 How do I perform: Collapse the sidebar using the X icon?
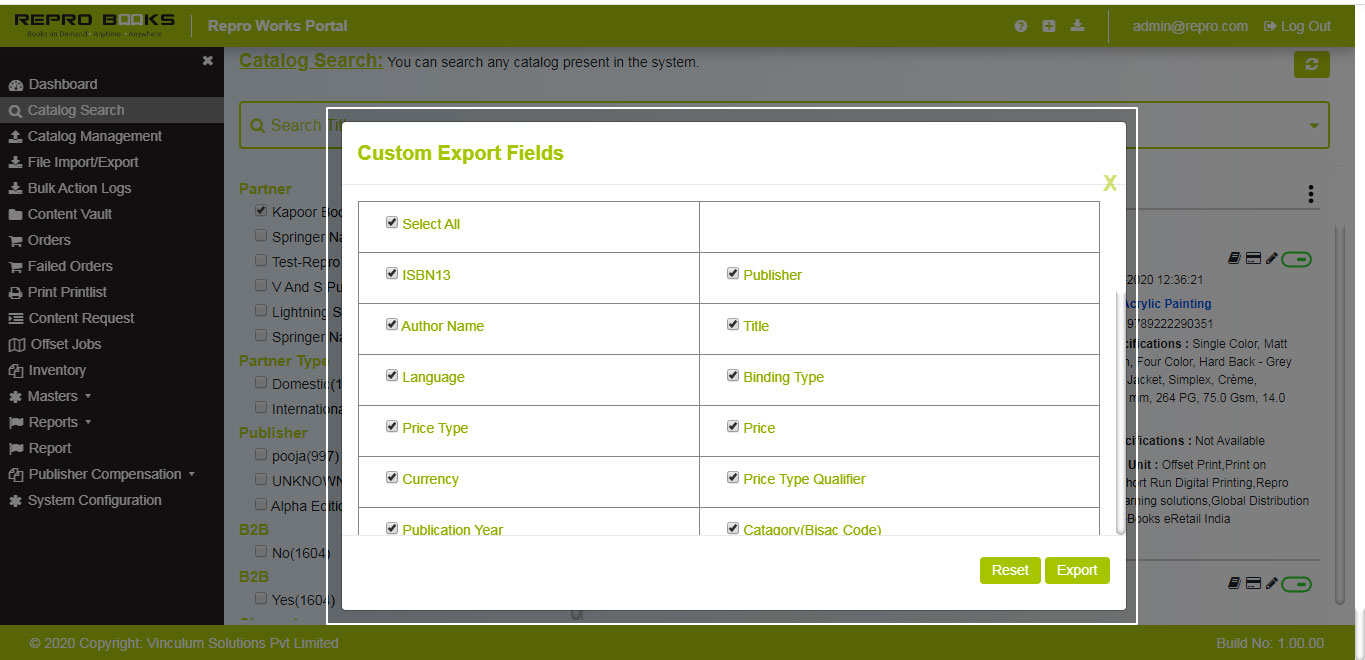click(x=207, y=61)
